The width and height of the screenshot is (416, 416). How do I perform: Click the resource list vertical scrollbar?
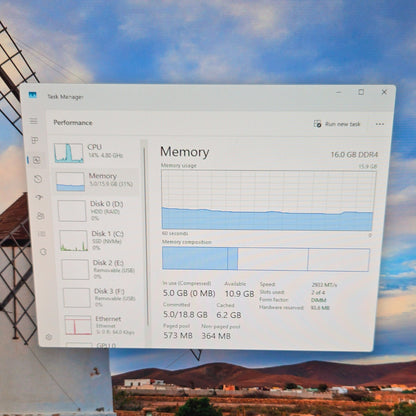click(x=146, y=237)
